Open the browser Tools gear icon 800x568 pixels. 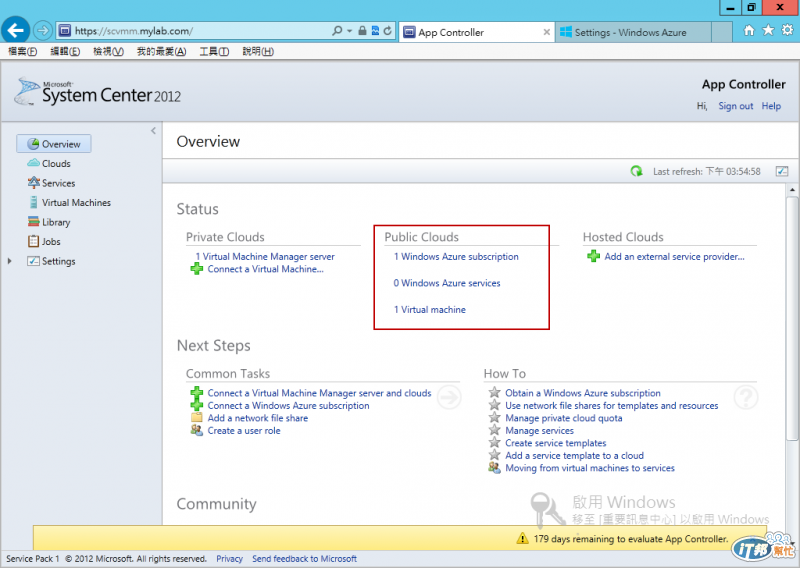point(788,31)
